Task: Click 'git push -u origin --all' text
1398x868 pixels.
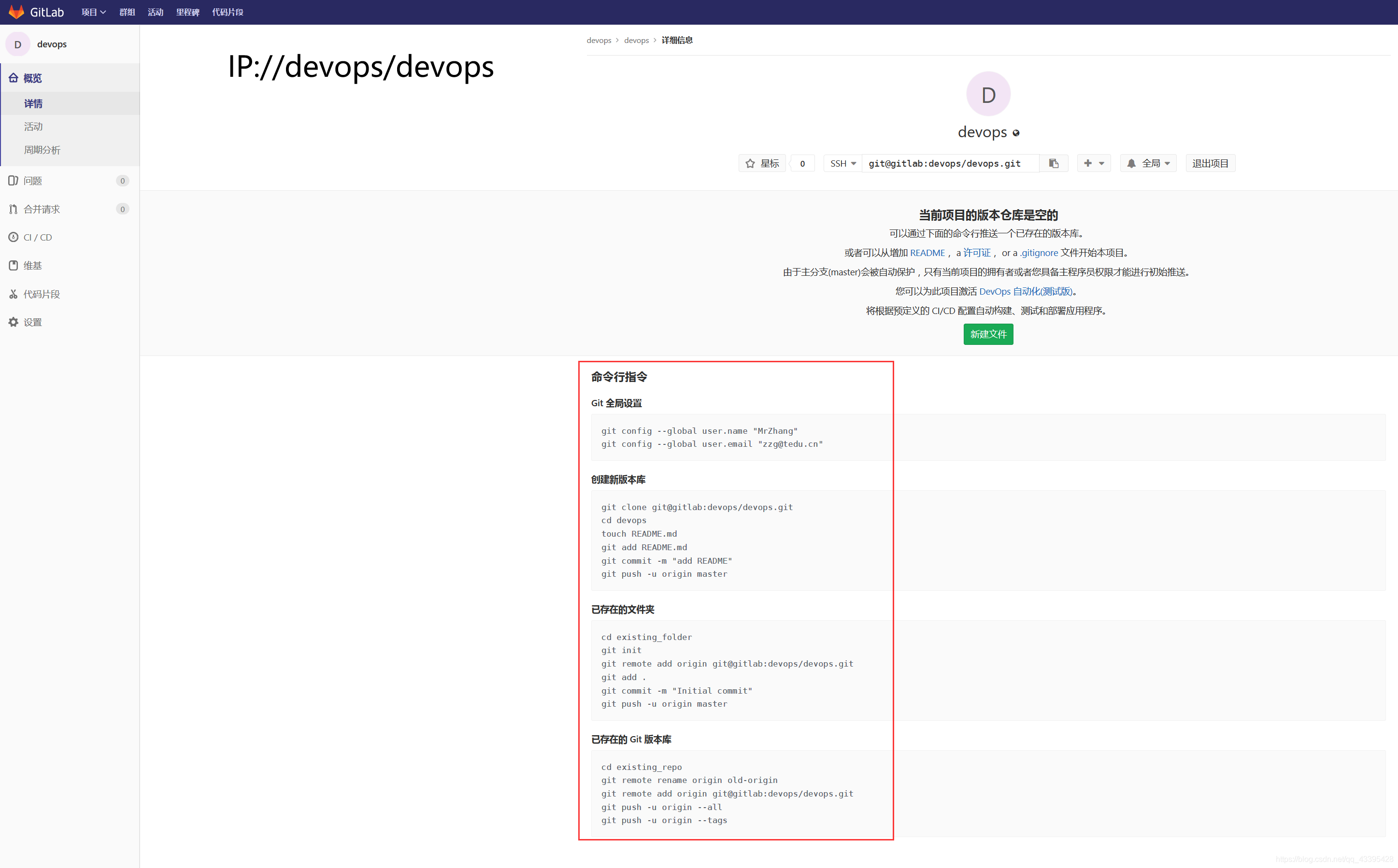Action: coord(661,807)
